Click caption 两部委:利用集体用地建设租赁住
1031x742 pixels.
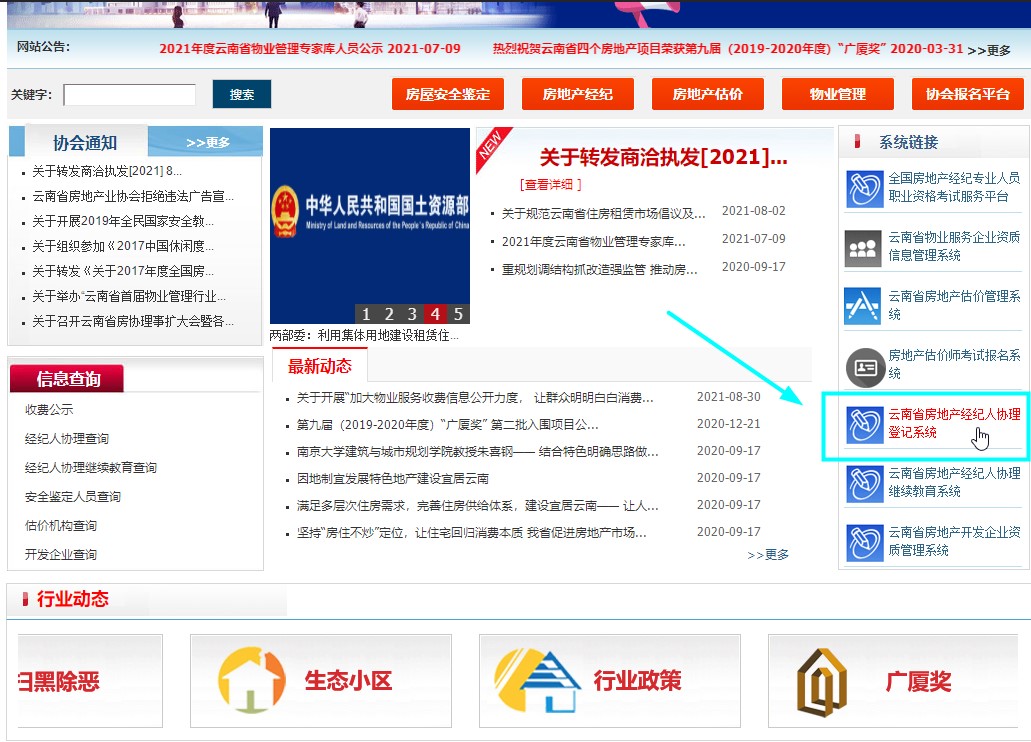(364, 335)
